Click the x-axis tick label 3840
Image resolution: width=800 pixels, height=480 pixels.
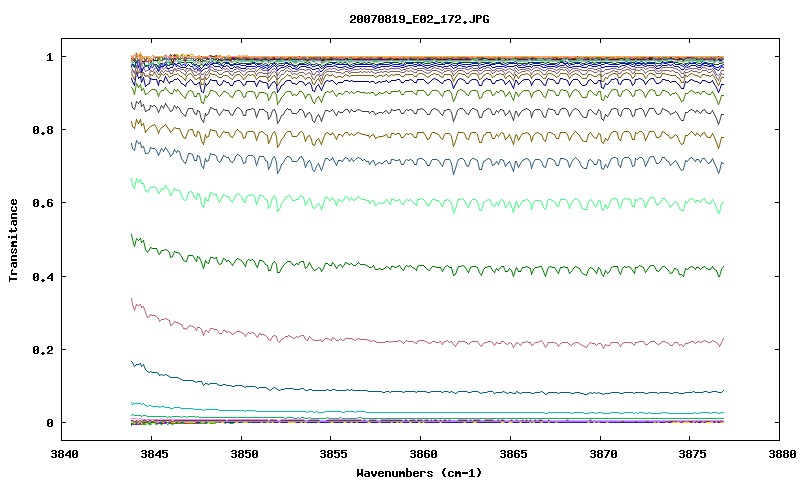[x=64, y=454]
